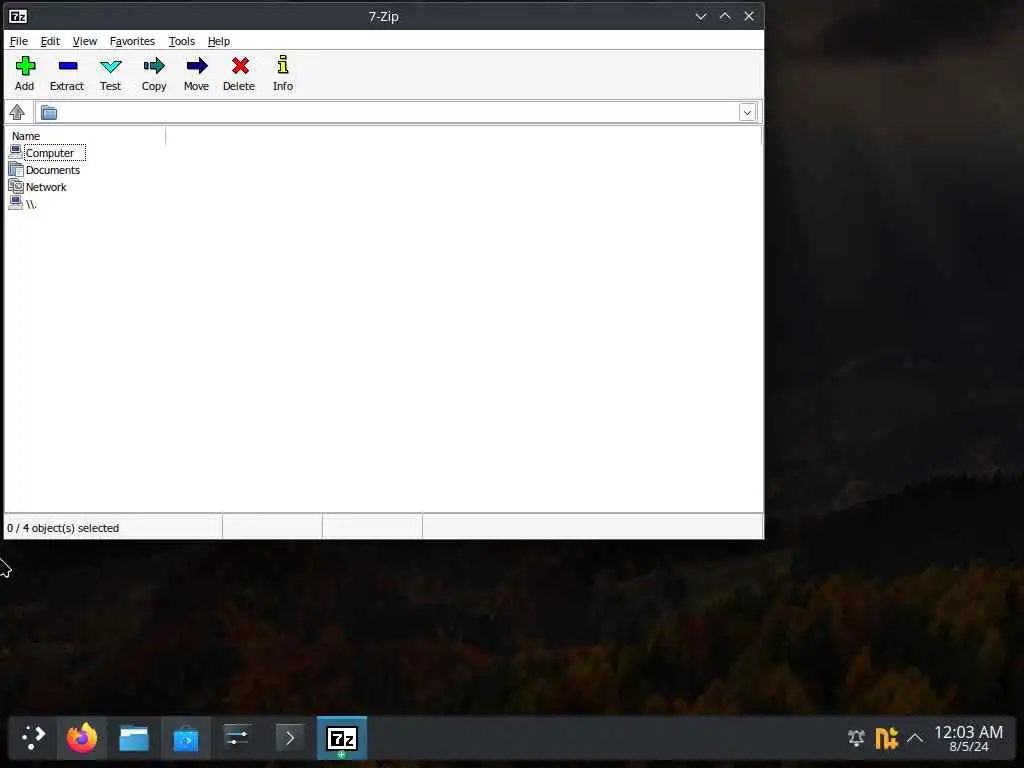This screenshot has height=768, width=1024.
Task: Click the green Add toolbar icon
Action: [25, 73]
